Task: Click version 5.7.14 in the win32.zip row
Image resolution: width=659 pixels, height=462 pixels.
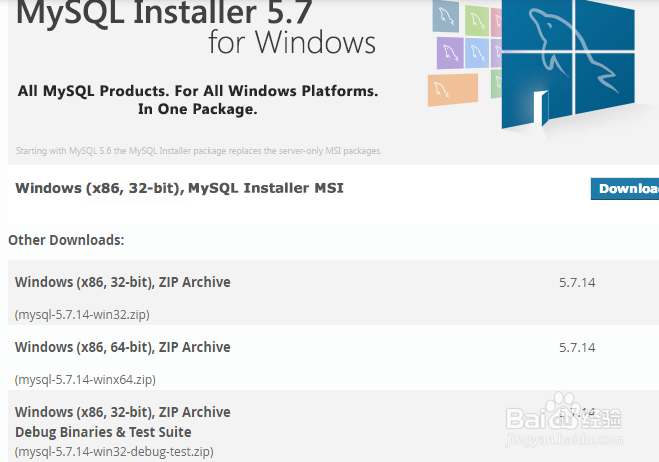Action: click(577, 282)
